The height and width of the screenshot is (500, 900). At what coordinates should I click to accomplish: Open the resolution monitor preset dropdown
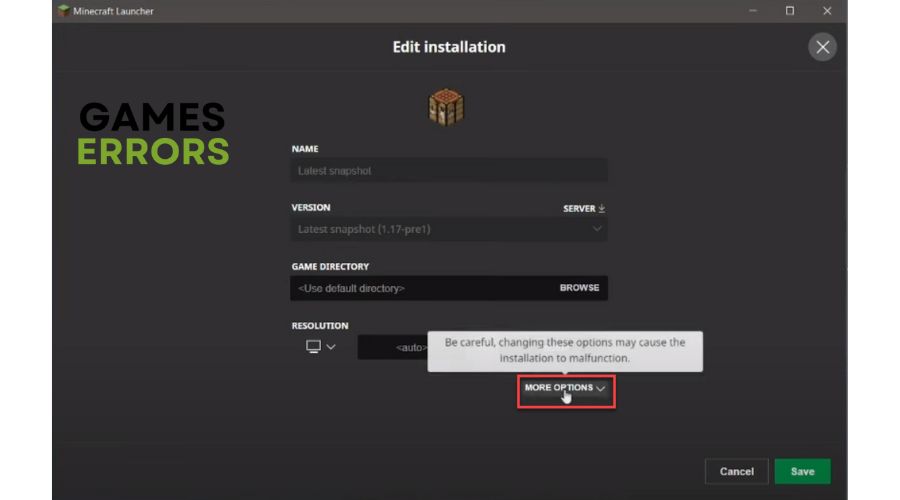(320, 347)
